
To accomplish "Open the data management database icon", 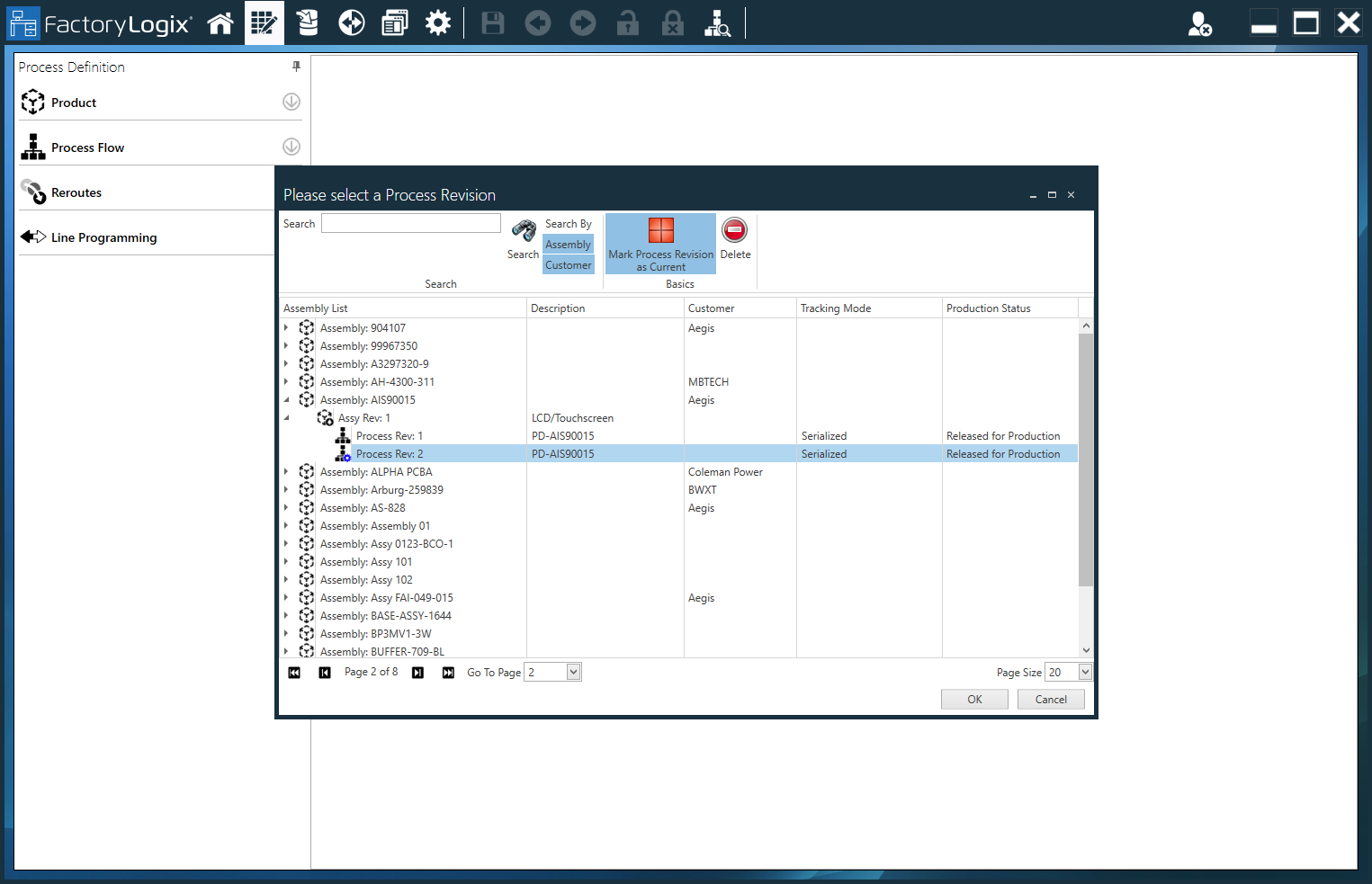I will point(307,22).
